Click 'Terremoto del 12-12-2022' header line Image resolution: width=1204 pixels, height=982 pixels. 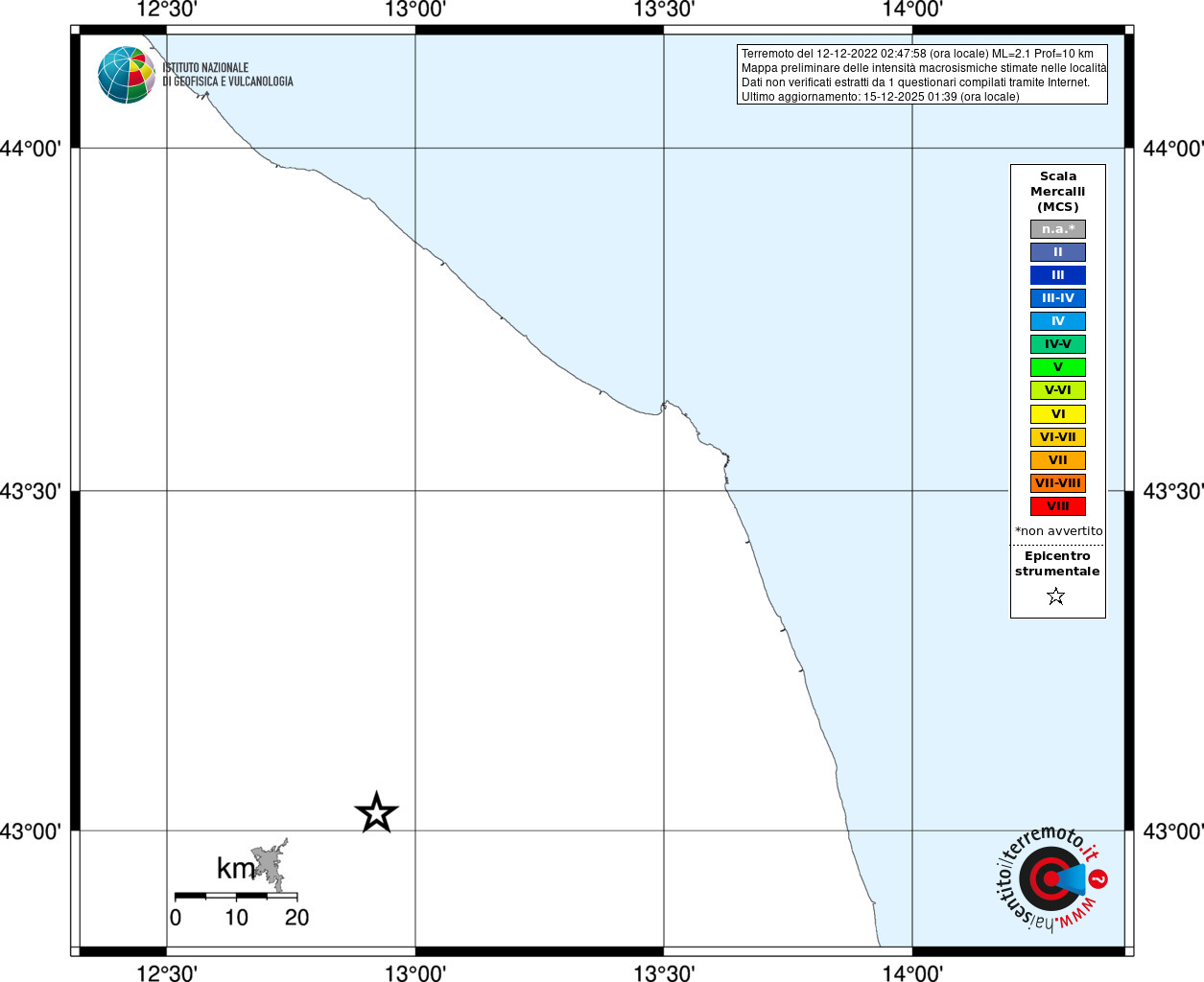point(917,54)
